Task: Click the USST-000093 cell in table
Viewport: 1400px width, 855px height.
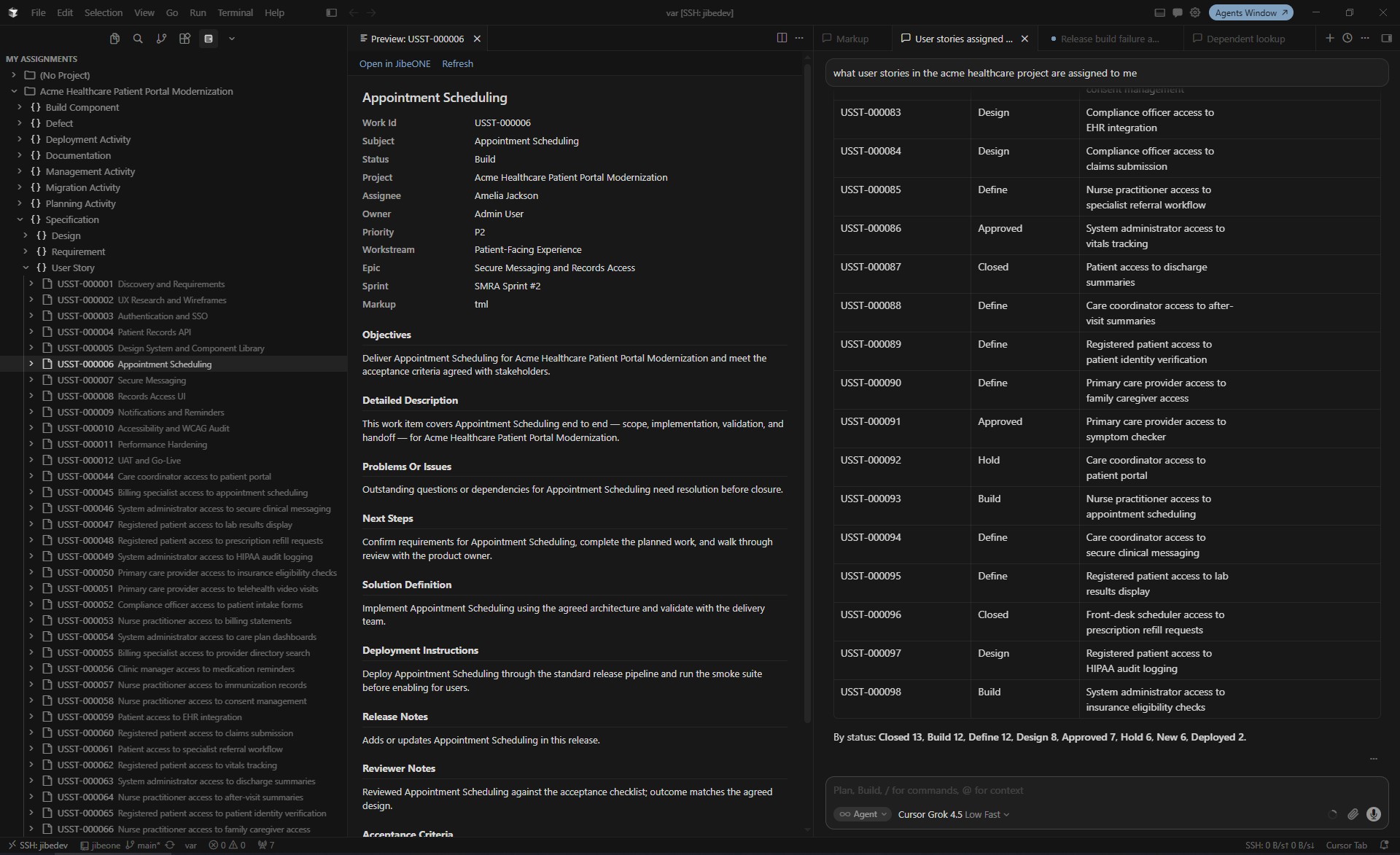Action: [x=871, y=499]
